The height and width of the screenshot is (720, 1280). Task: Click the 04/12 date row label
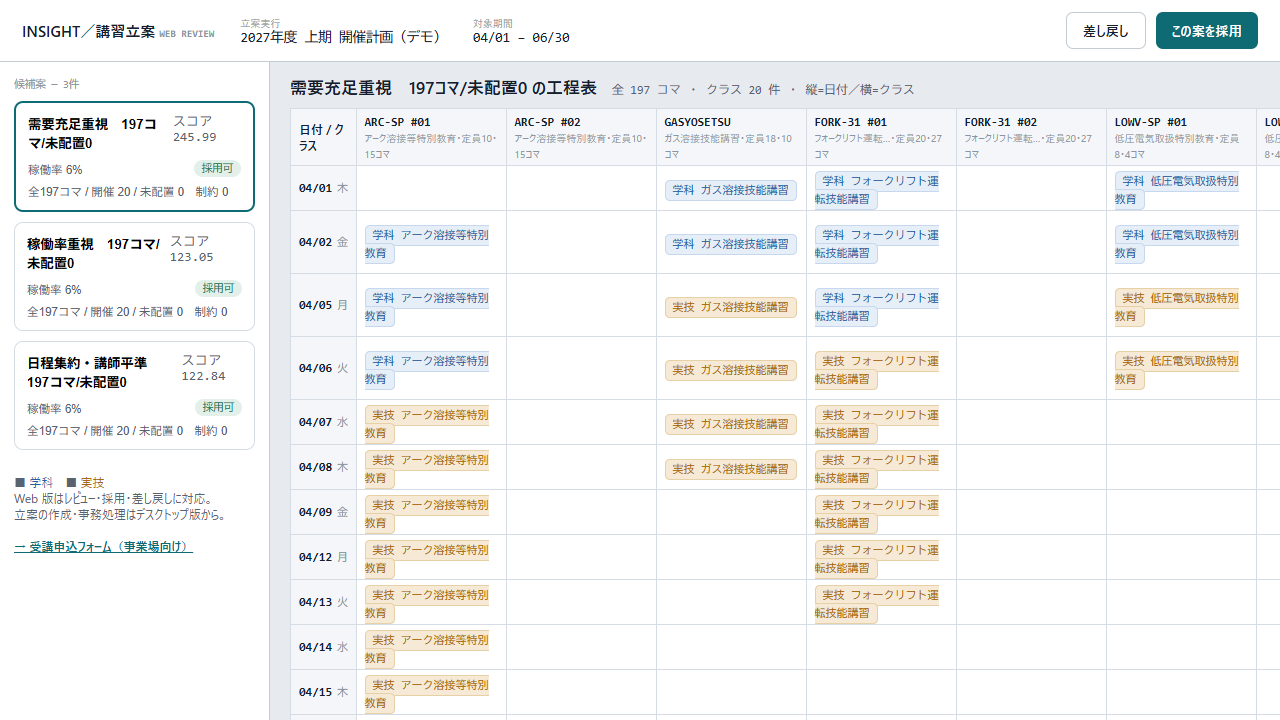323,557
